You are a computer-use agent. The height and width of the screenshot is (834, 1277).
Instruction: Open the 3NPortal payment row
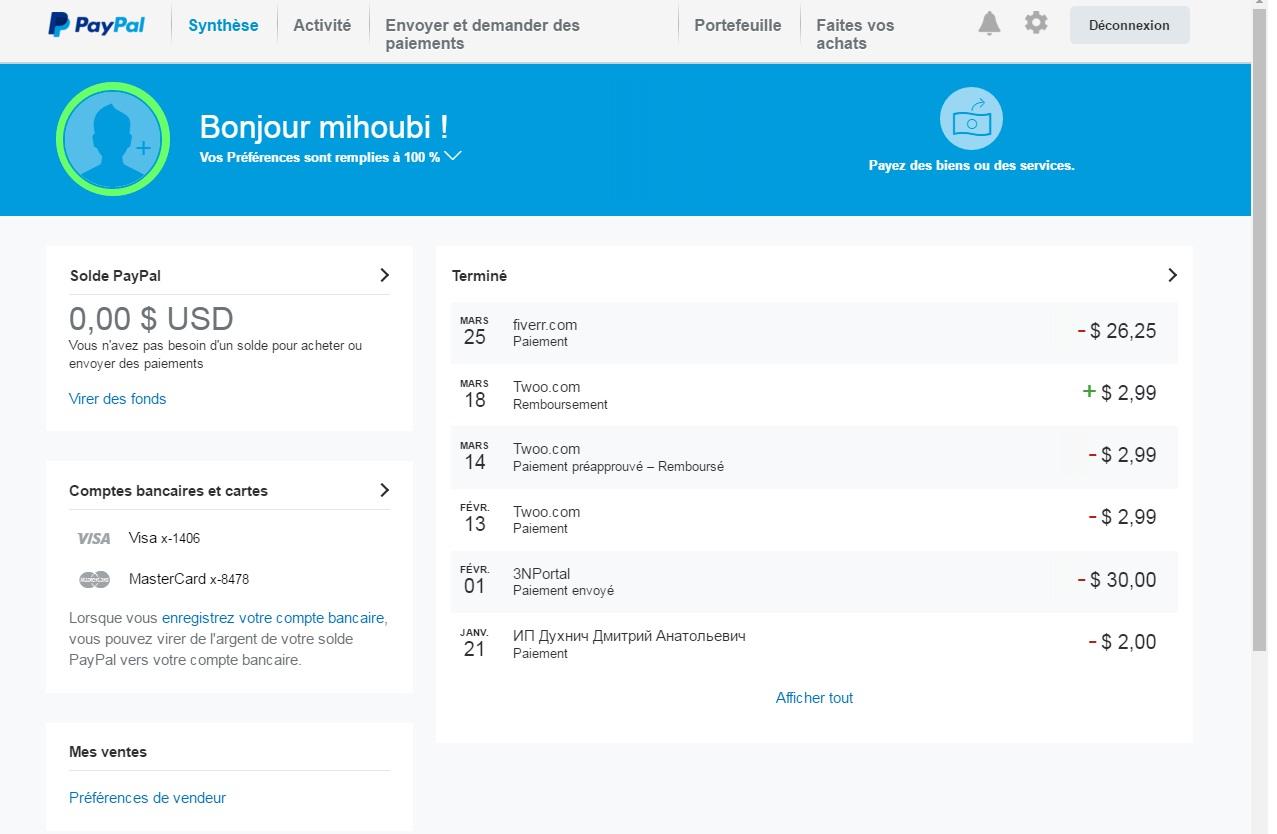point(814,581)
